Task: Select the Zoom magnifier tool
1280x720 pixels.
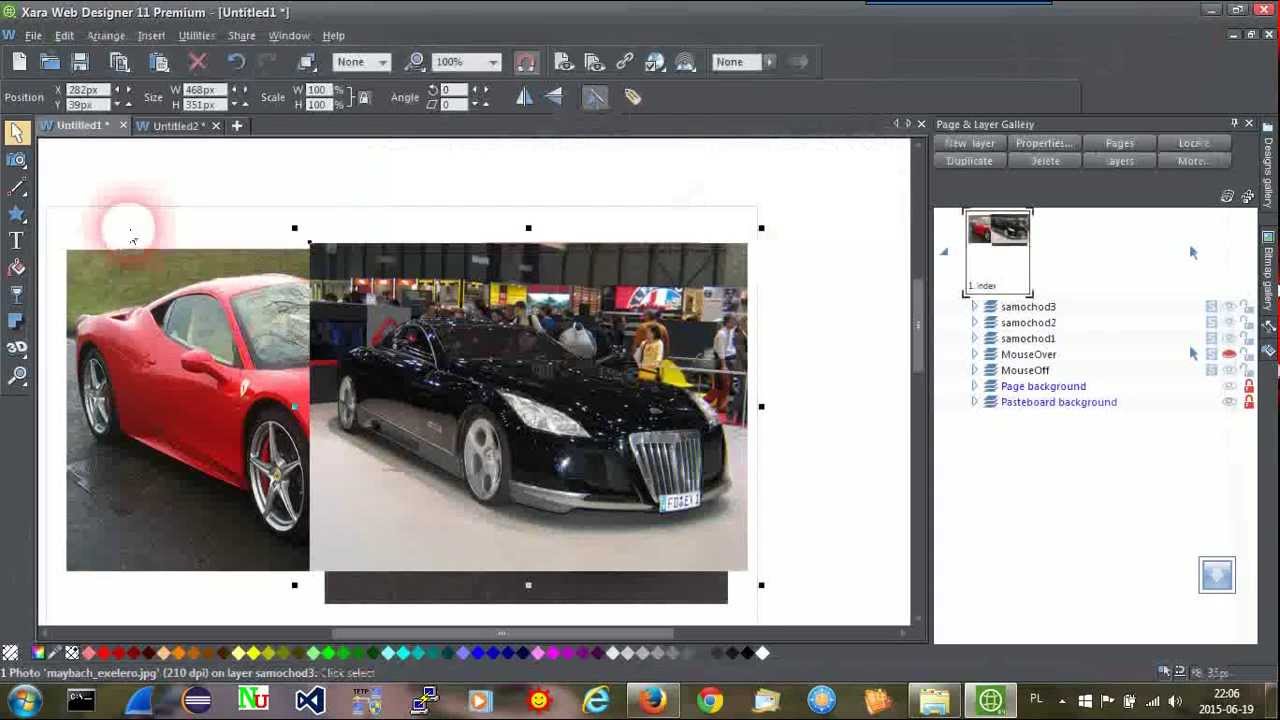Action: (x=16, y=376)
